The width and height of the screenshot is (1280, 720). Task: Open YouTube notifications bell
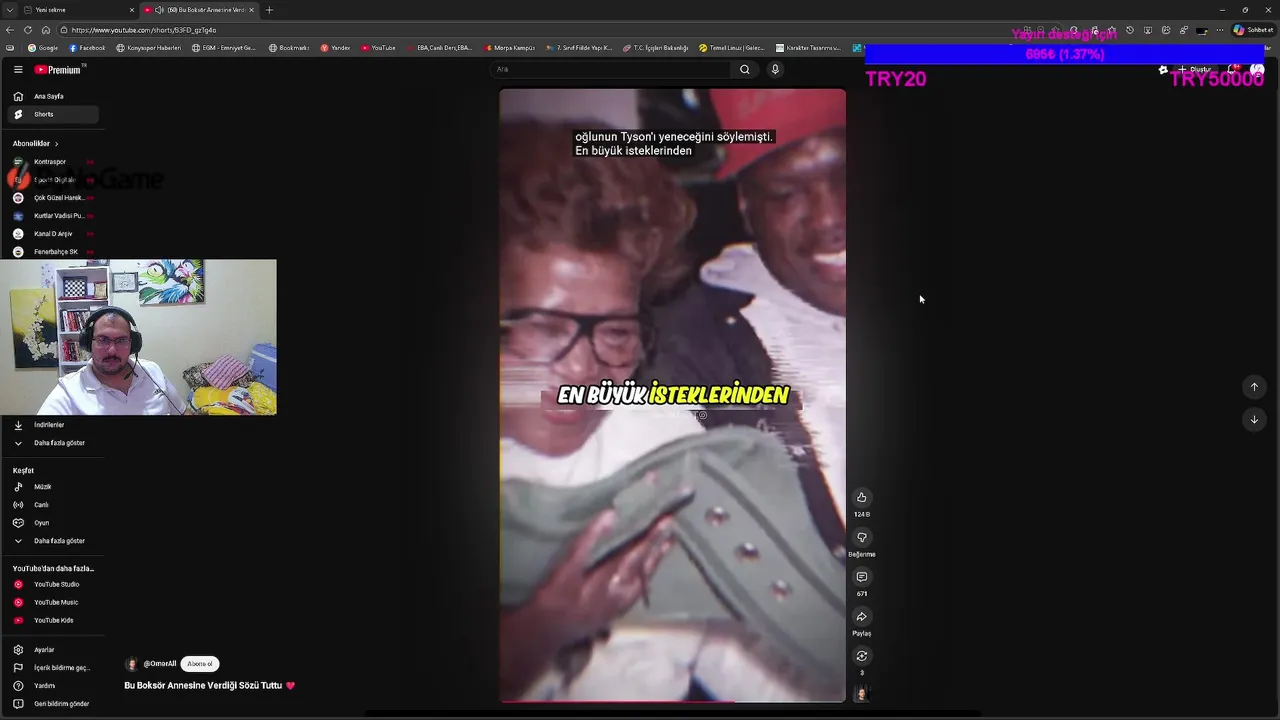click(1234, 70)
